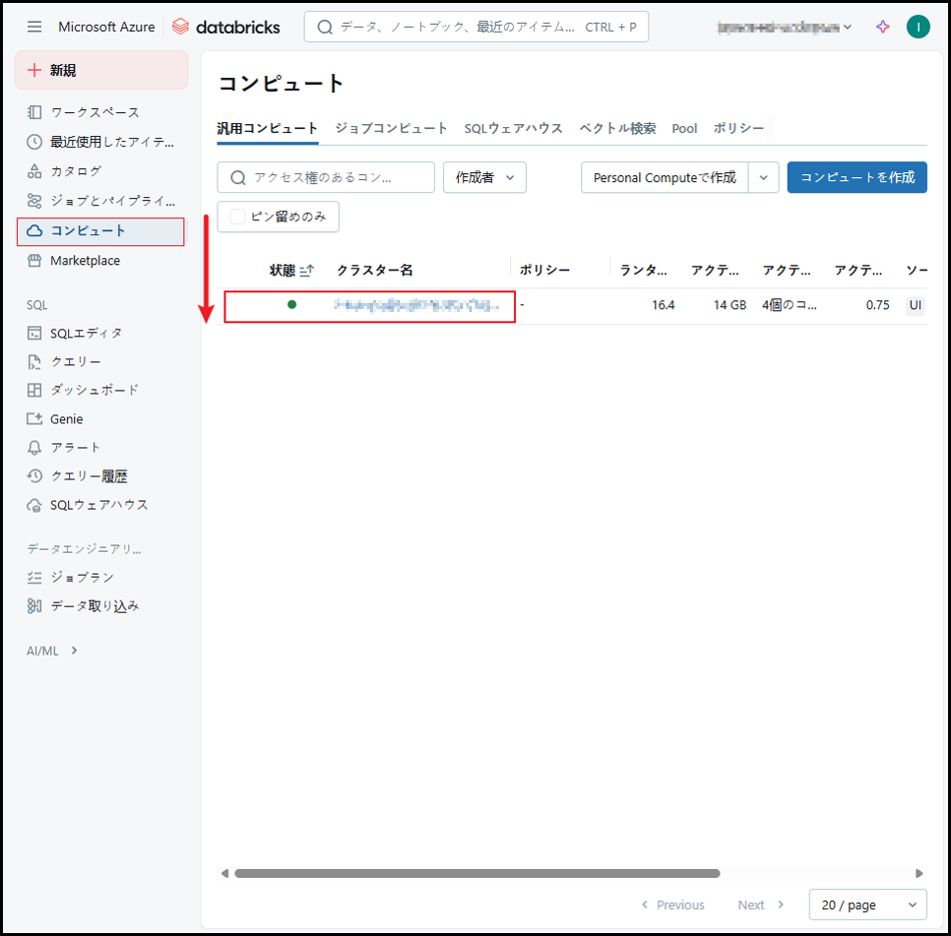Screen dimensions: 951x936
Task: Click the horizontal scrollbar thumb
Action: pyautogui.click(x=477, y=874)
